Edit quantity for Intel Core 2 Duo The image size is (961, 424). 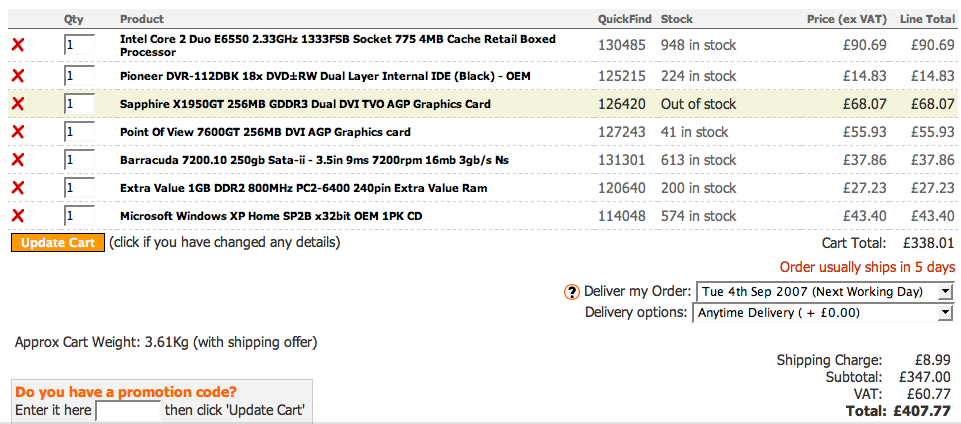coord(79,45)
